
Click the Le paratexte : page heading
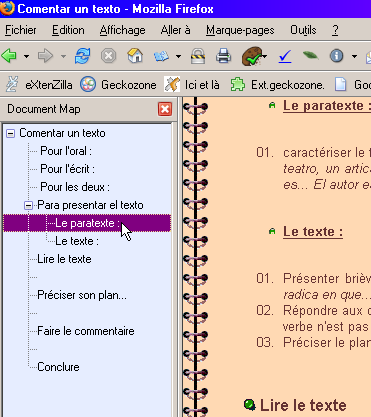(327, 106)
